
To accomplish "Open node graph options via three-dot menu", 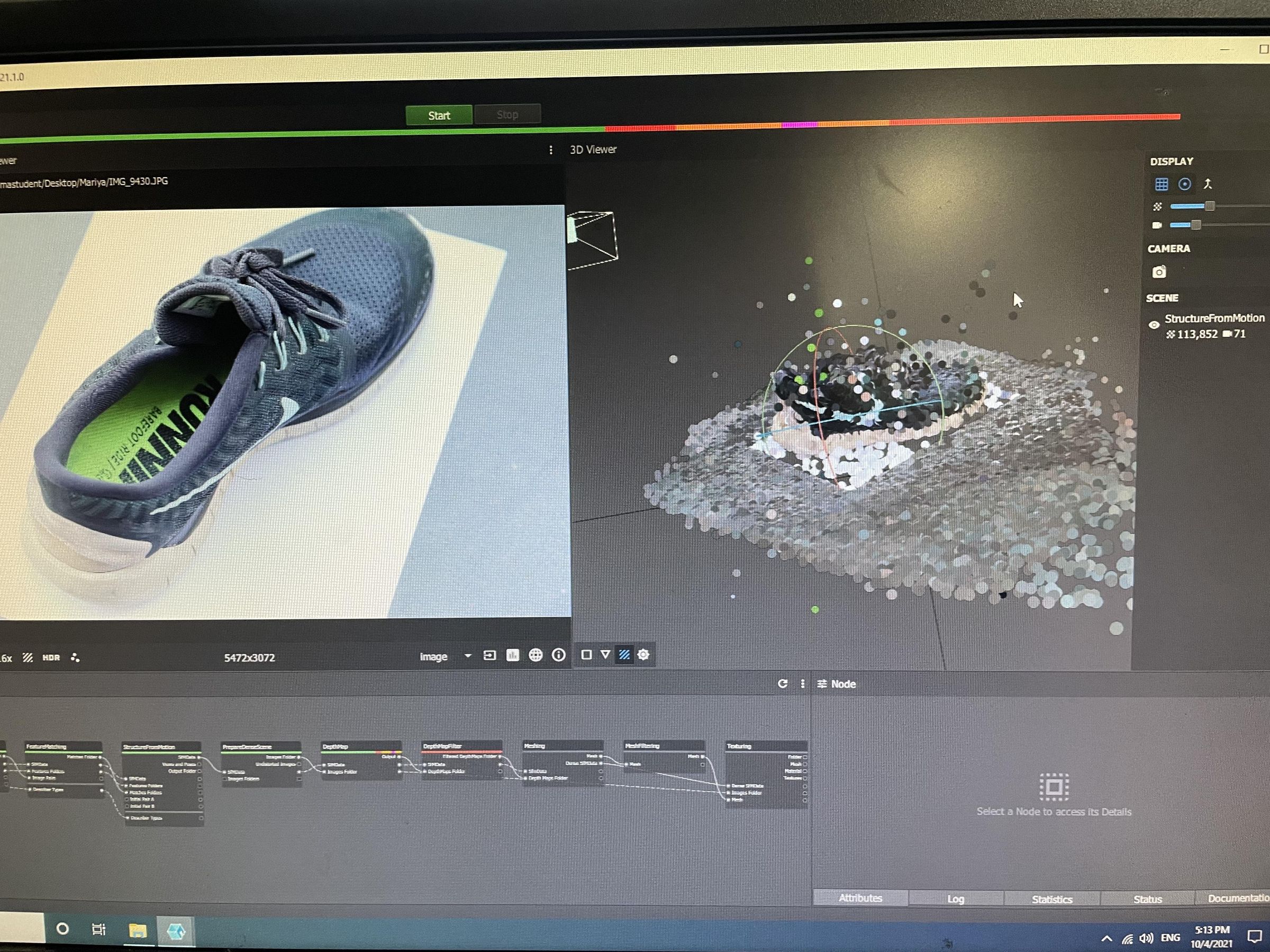I will click(x=803, y=684).
